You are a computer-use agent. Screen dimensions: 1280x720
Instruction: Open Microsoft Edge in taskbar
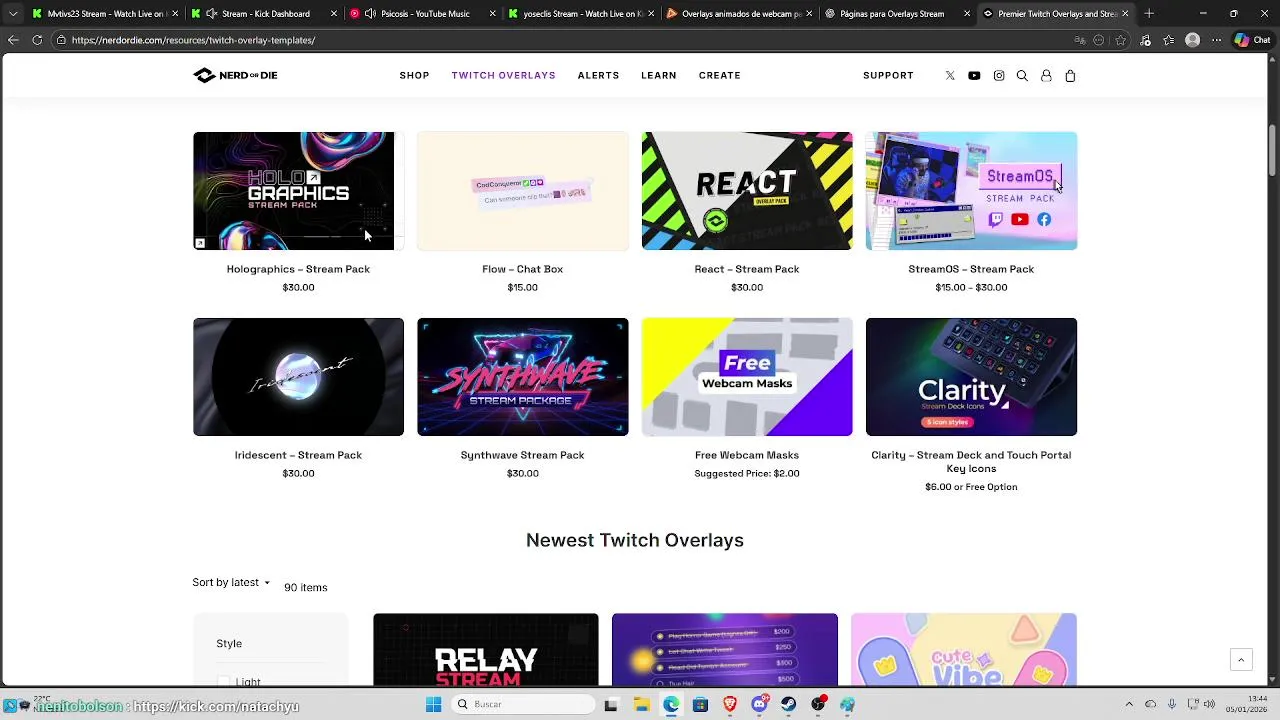pos(671,704)
